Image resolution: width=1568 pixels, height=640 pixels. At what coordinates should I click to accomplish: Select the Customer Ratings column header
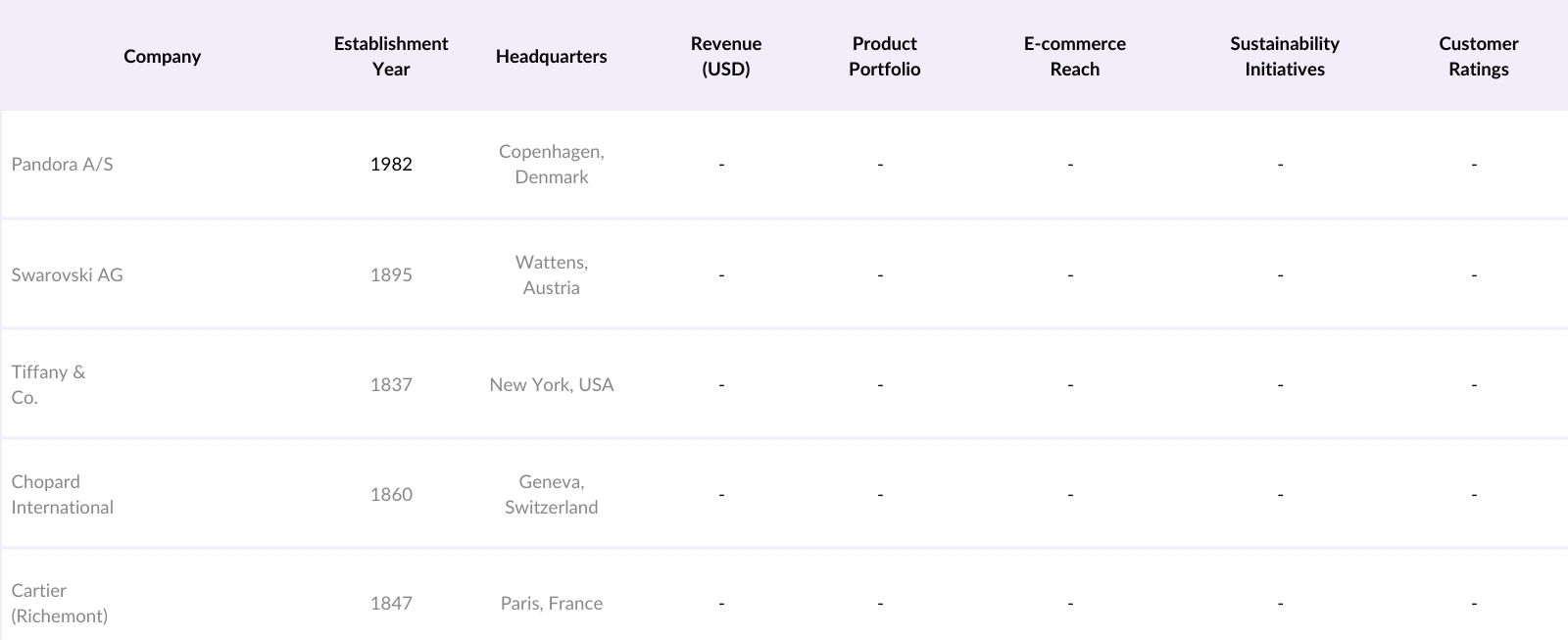(1478, 57)
